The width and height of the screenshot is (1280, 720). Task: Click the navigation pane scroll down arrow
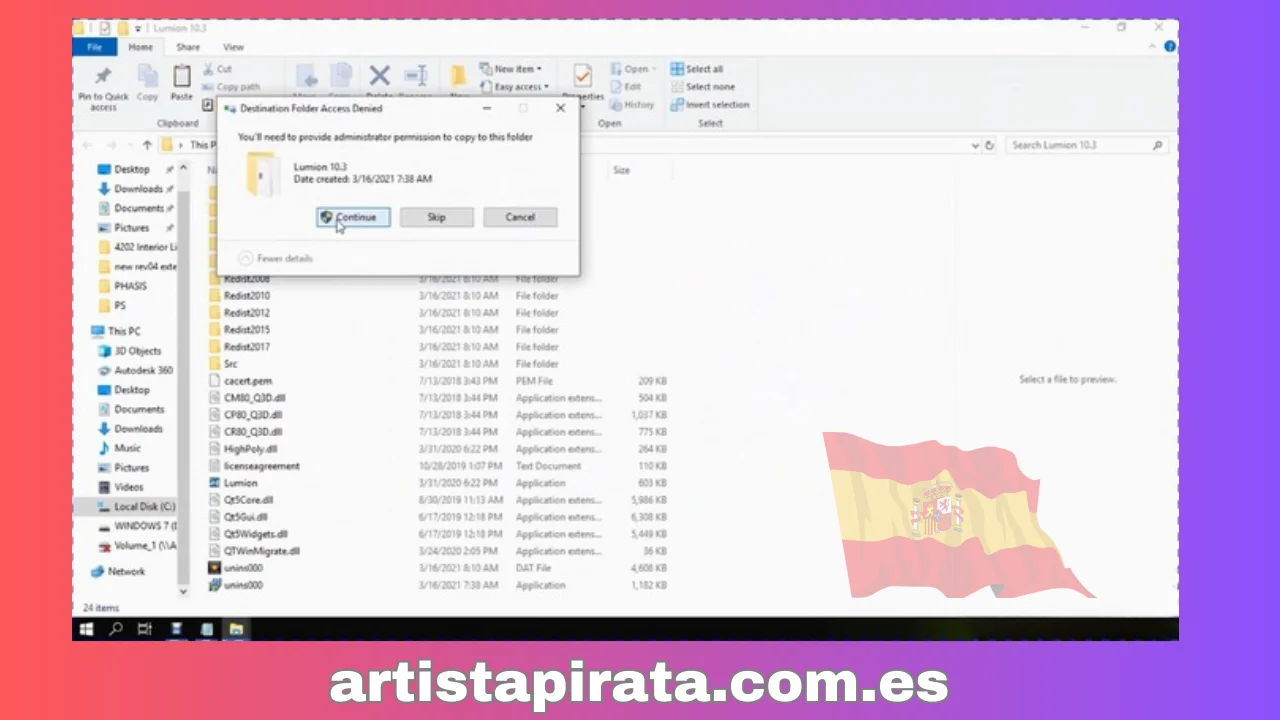point(183,591)
